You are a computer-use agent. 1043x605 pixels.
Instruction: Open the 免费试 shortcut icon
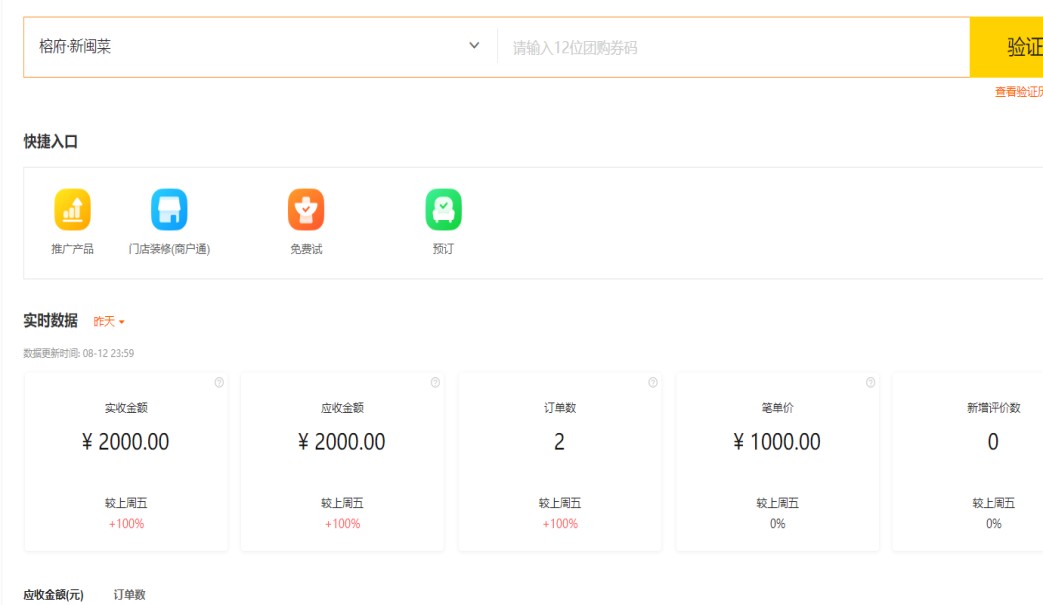tap(306, 210)
